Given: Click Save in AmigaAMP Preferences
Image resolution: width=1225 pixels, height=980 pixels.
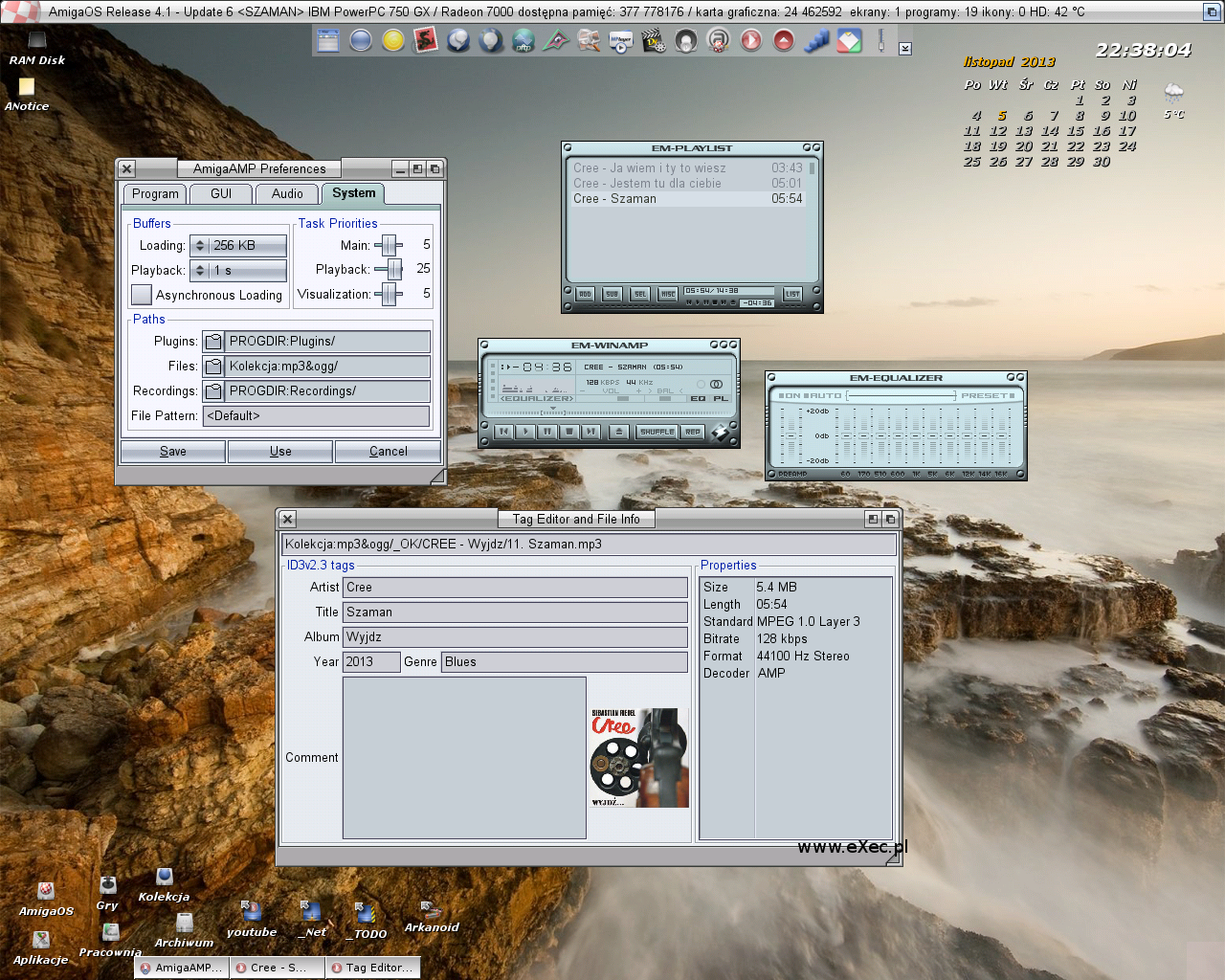Looking at the screenshot, I should (x=173, y=452).
